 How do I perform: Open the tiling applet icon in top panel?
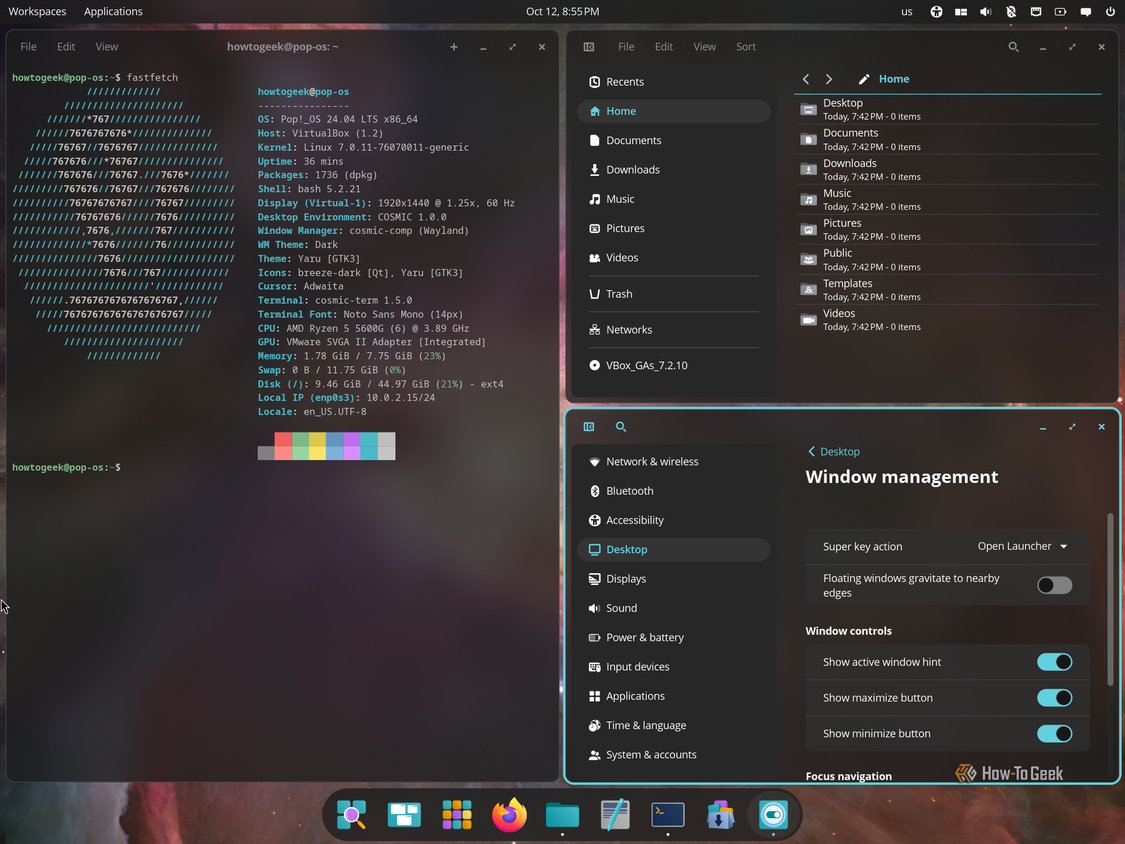coord(961,11)
